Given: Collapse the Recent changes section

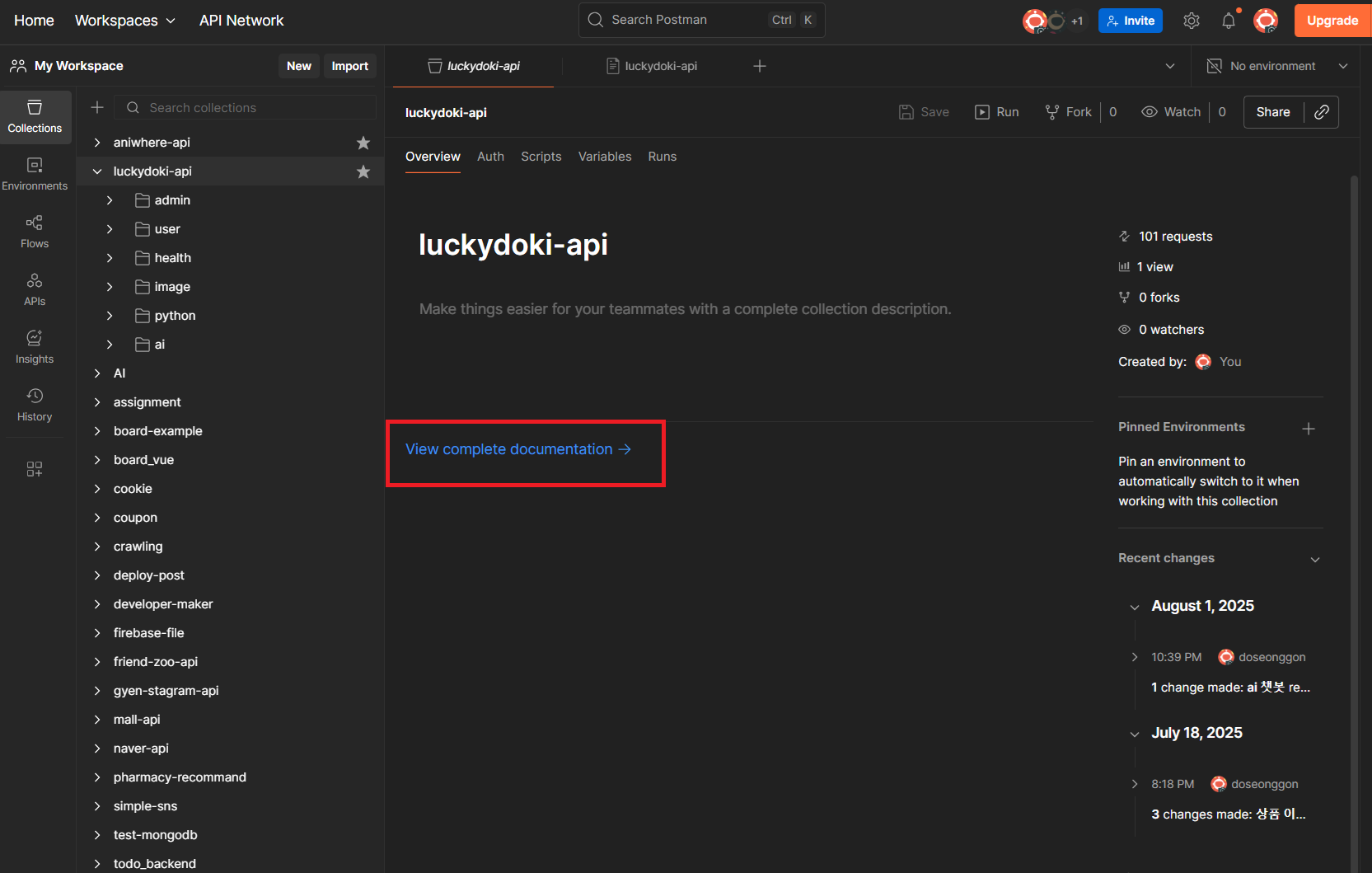Looking at the screenshot, I should pos(1315,559).
